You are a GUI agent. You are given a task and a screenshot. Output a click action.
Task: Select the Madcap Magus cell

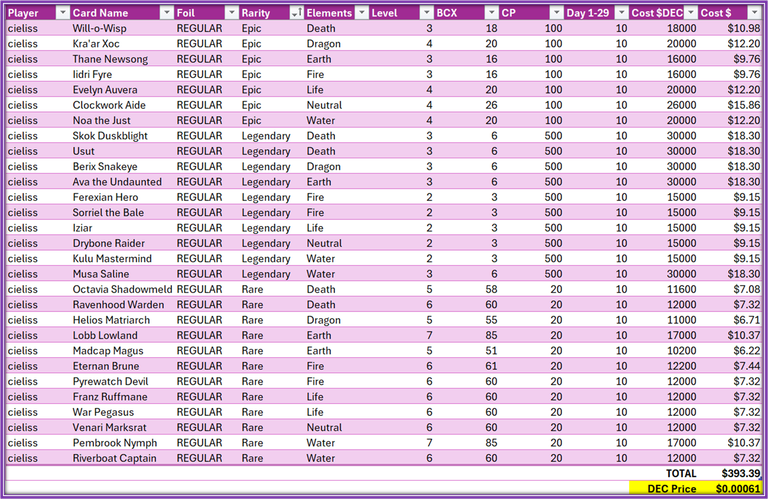[x=122, y=351]
